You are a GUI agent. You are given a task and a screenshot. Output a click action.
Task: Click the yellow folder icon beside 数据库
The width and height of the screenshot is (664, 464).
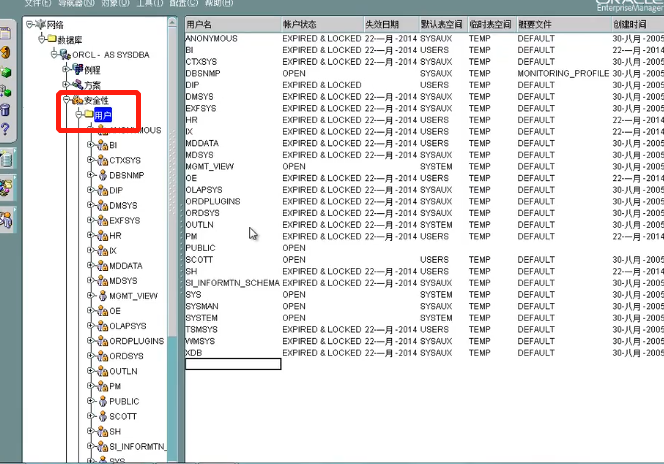52,39
